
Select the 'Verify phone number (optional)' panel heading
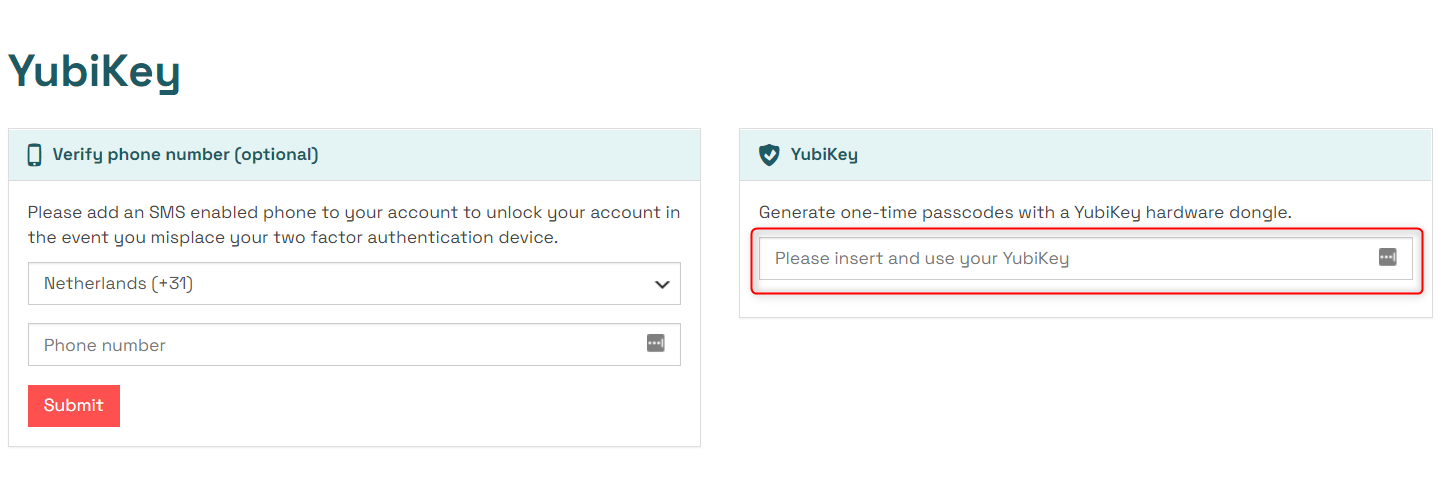click(185, 155)
